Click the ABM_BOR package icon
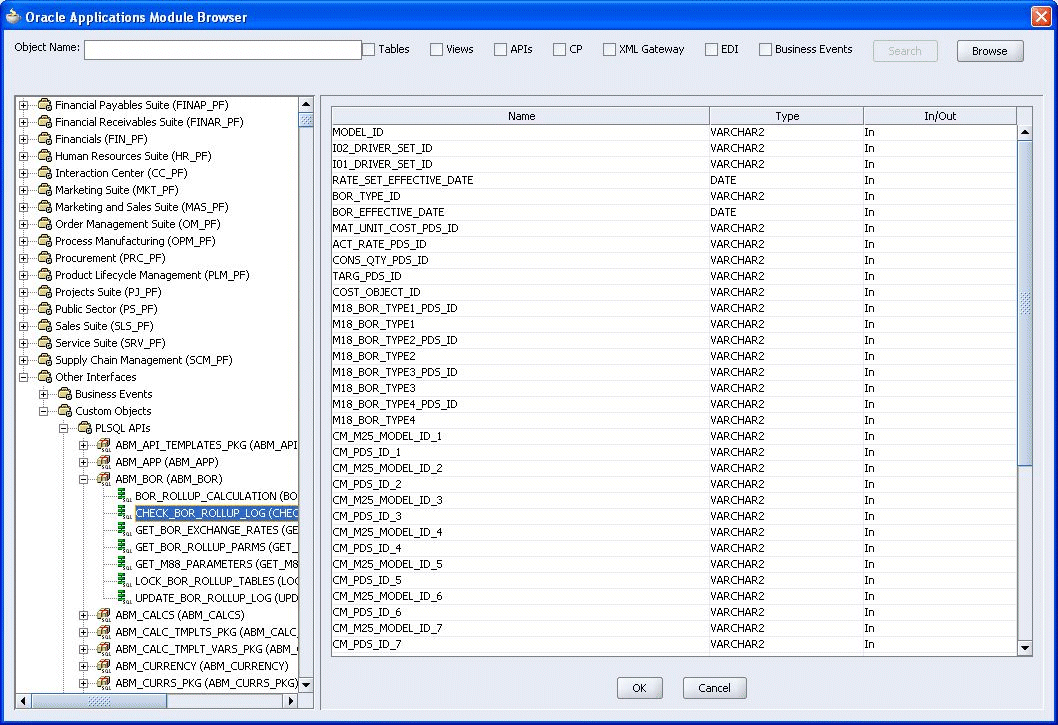Screen dimensions: 1058x725 tap(104, 479)
